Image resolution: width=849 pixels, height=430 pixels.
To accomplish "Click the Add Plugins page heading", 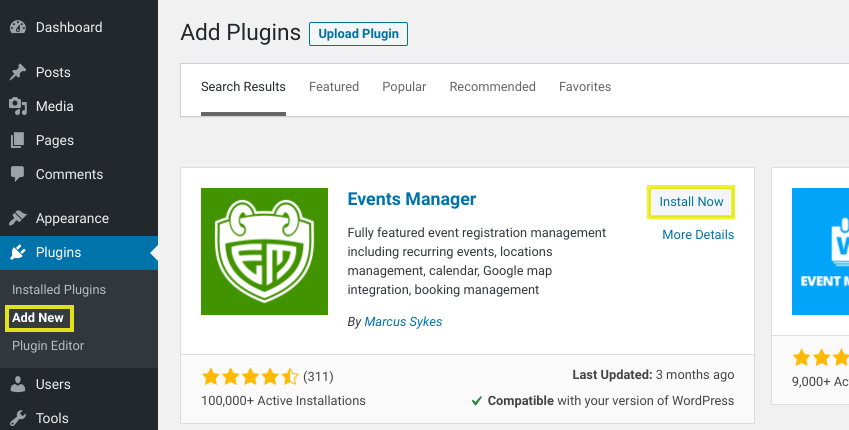I will pyautogui.click(x=240, y=32).
